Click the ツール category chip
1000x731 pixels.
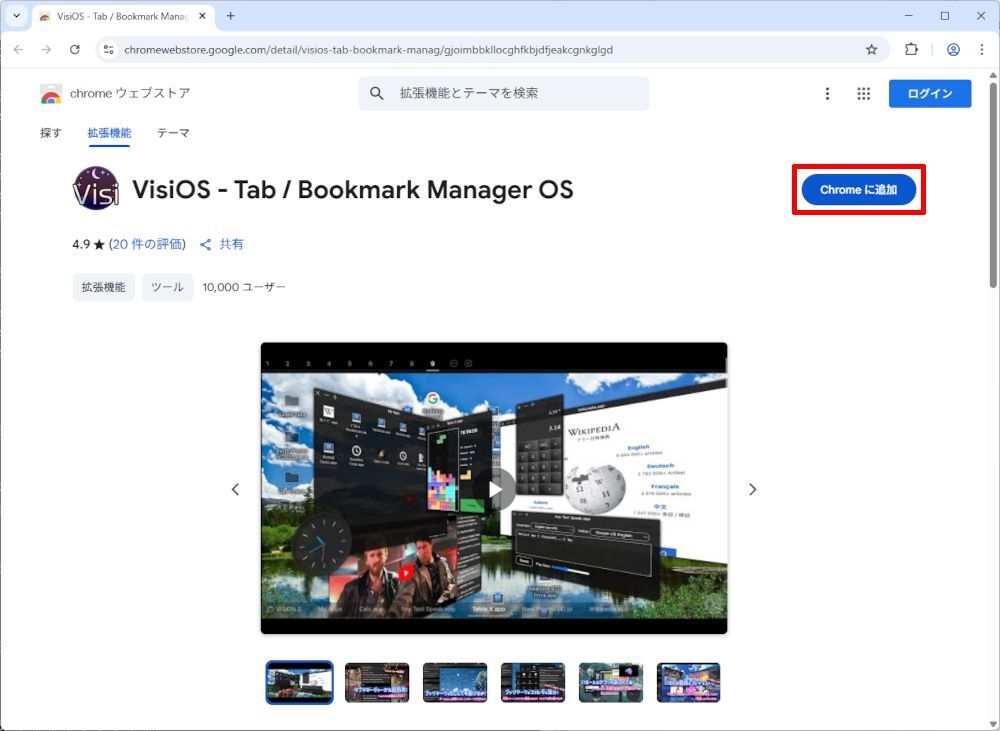(167, 287)
